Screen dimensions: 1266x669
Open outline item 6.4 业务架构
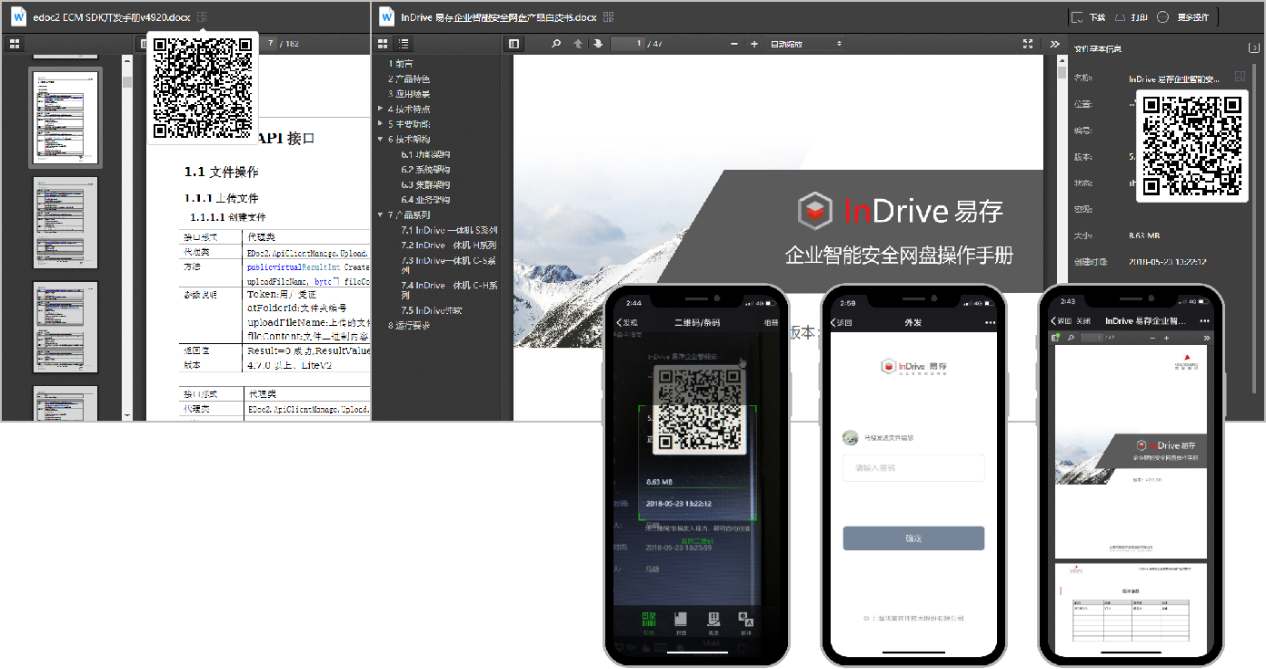(x=426, y=200)
